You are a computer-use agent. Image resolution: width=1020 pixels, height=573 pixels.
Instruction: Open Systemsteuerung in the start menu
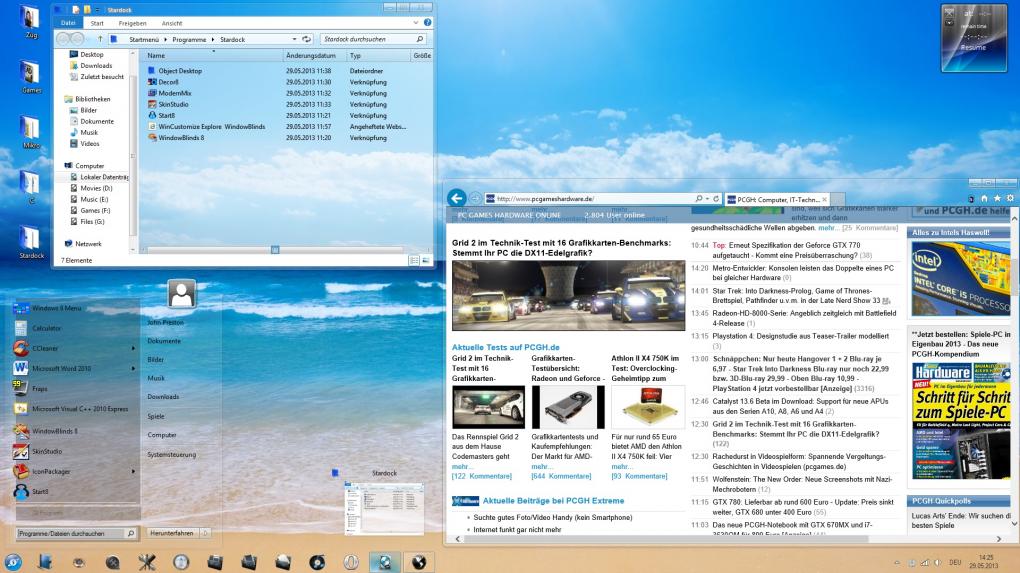click(x=172, y=455)
